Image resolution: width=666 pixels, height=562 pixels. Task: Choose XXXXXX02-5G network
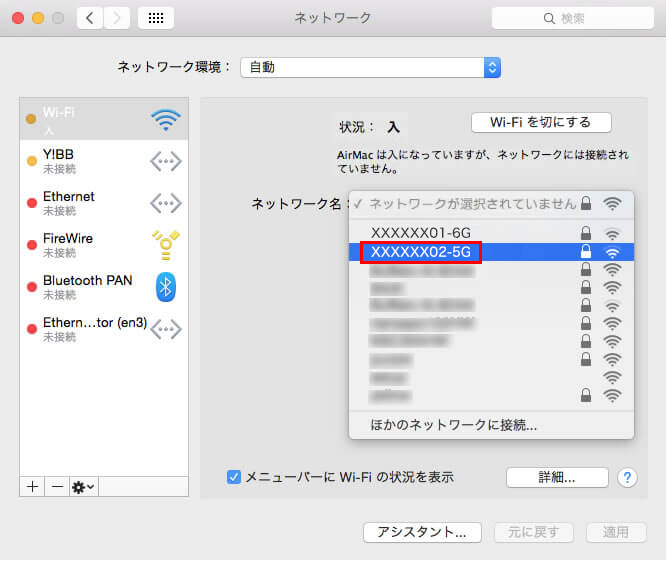click(491, 252)
